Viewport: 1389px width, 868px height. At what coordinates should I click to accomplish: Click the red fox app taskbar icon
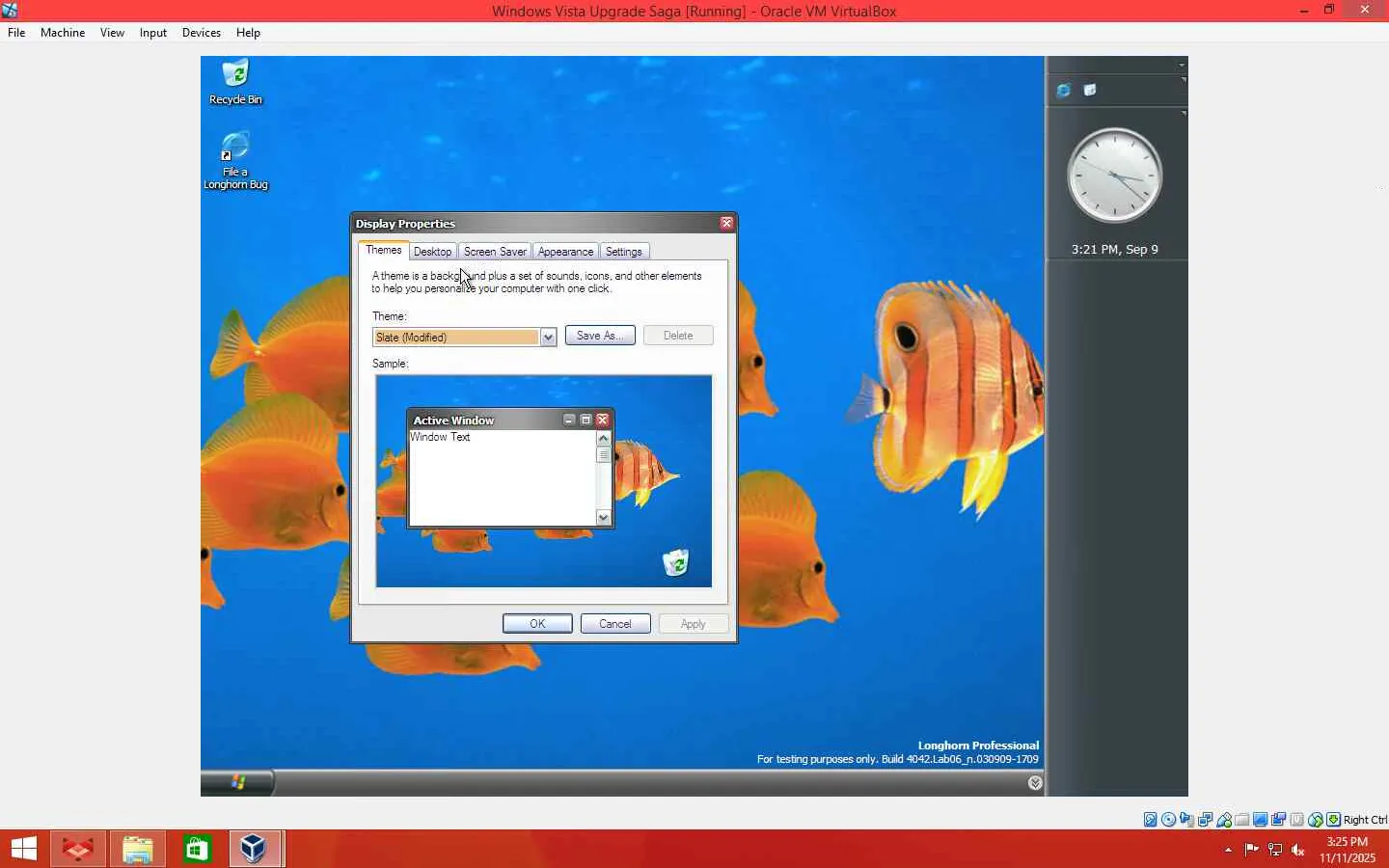tap(78, 849)
